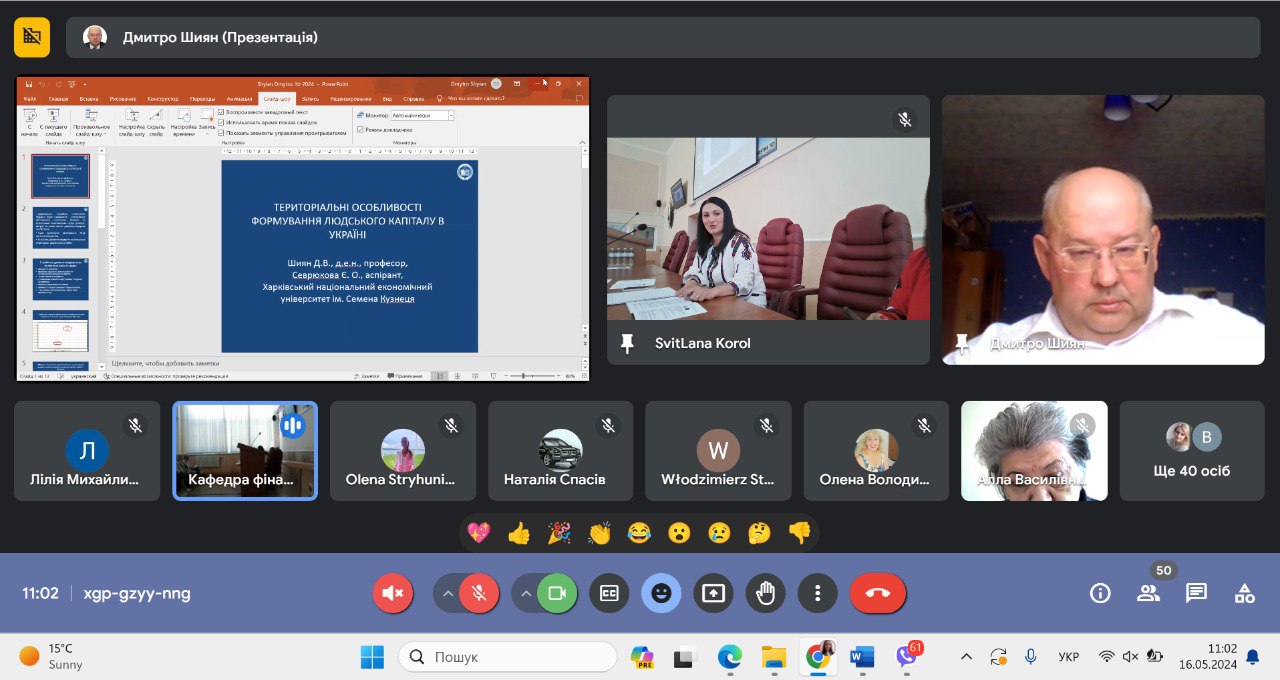Viewport: 1280px width, 680px height.
Task: Click the present screen icon
Action: tap(713, 593)
